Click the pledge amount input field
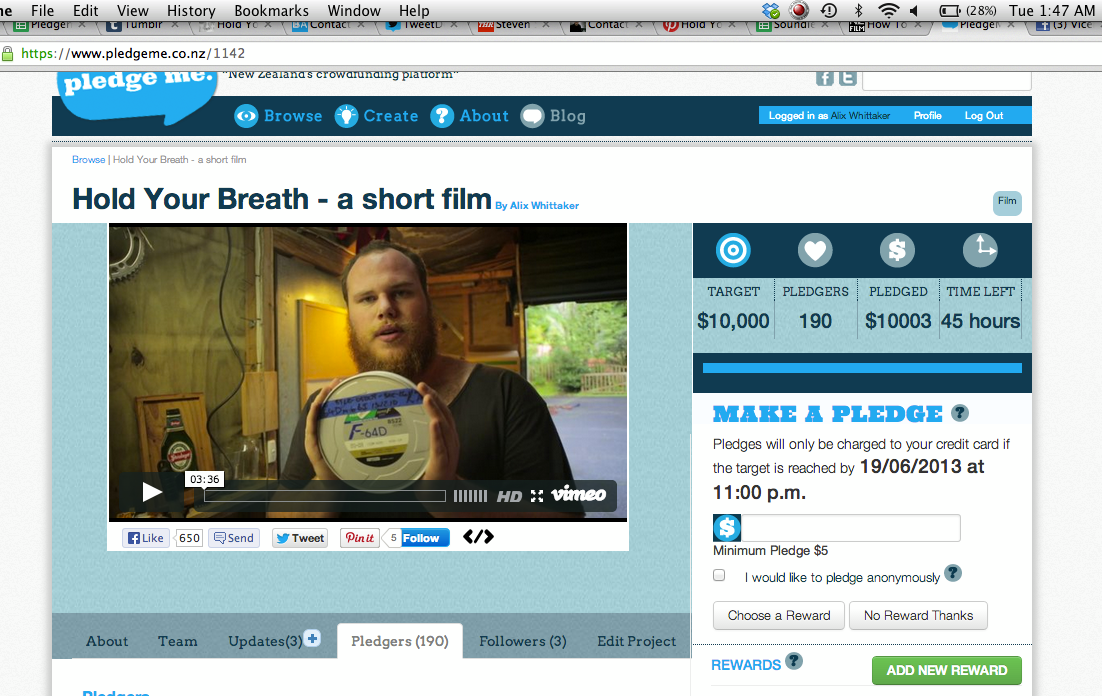The image size is (1102, 696). click(850, 528)
